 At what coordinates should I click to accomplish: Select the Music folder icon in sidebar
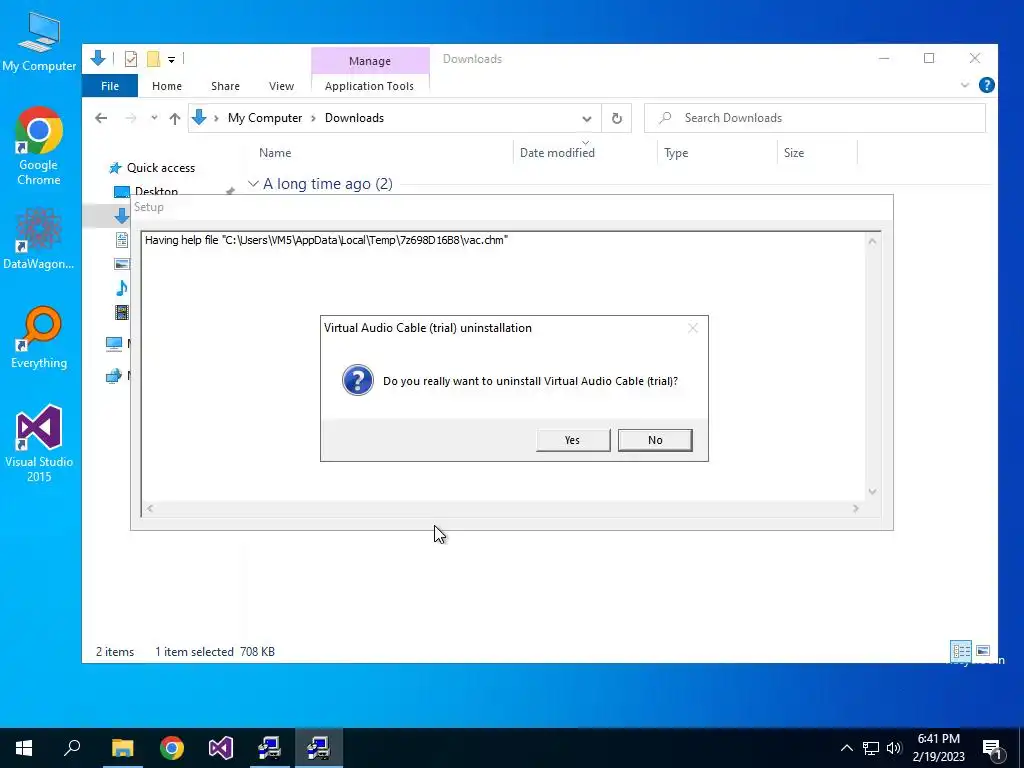[121, 288]
